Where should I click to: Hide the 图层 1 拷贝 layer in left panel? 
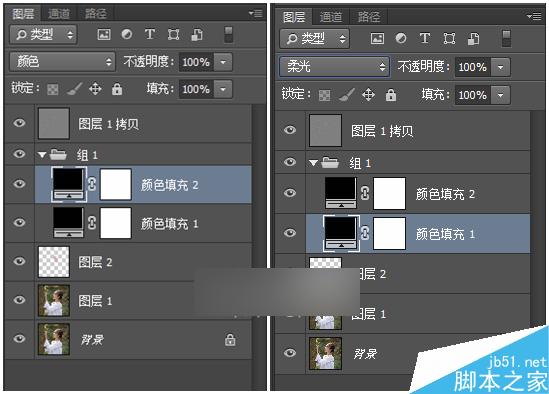coord(19,123)
